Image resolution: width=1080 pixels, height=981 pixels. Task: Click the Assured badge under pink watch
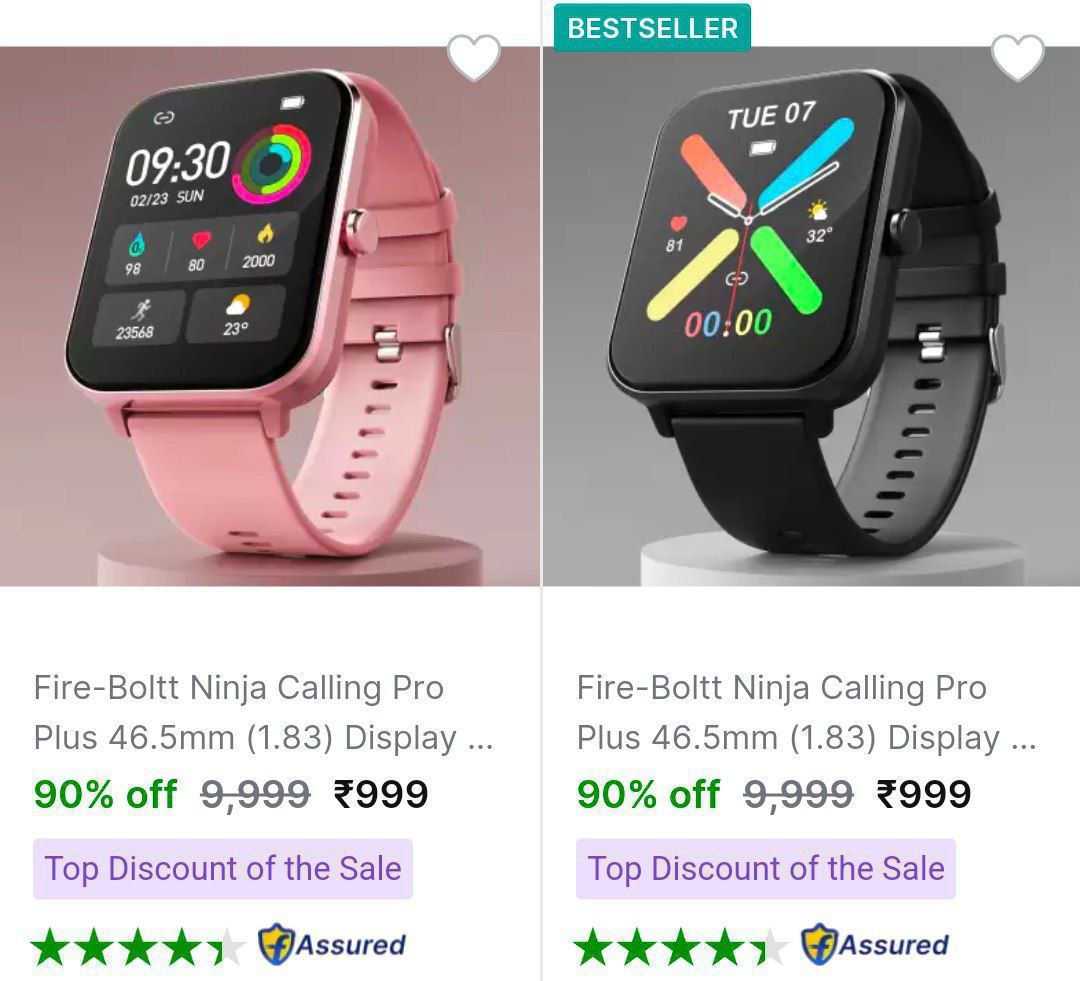coord(331,944)
